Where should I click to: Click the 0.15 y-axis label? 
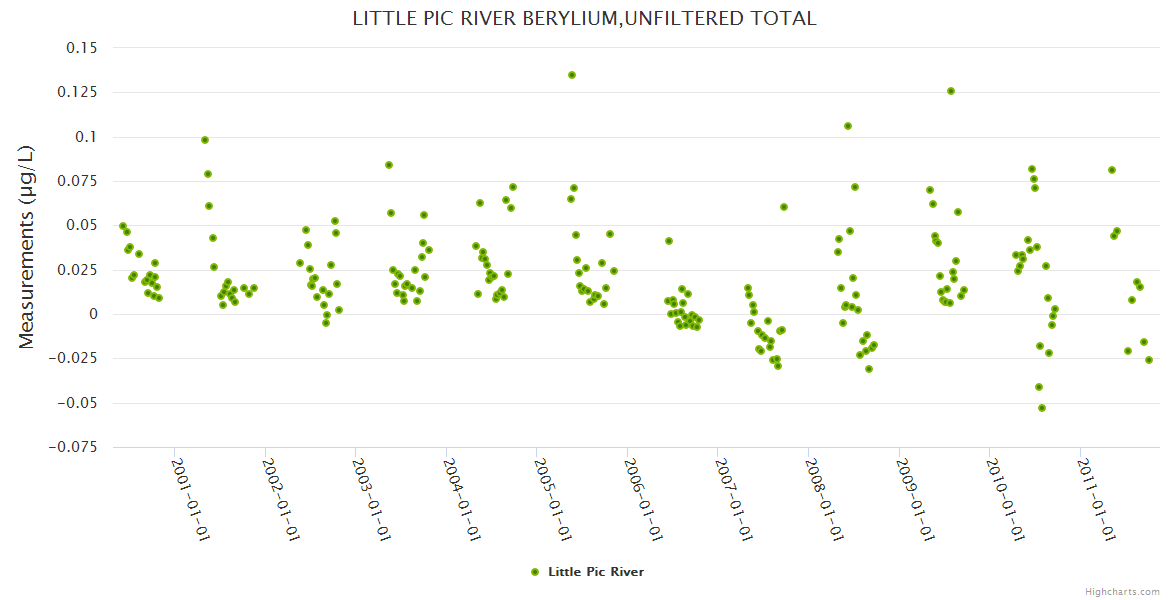pyautogui.click(x=81, y=48)
